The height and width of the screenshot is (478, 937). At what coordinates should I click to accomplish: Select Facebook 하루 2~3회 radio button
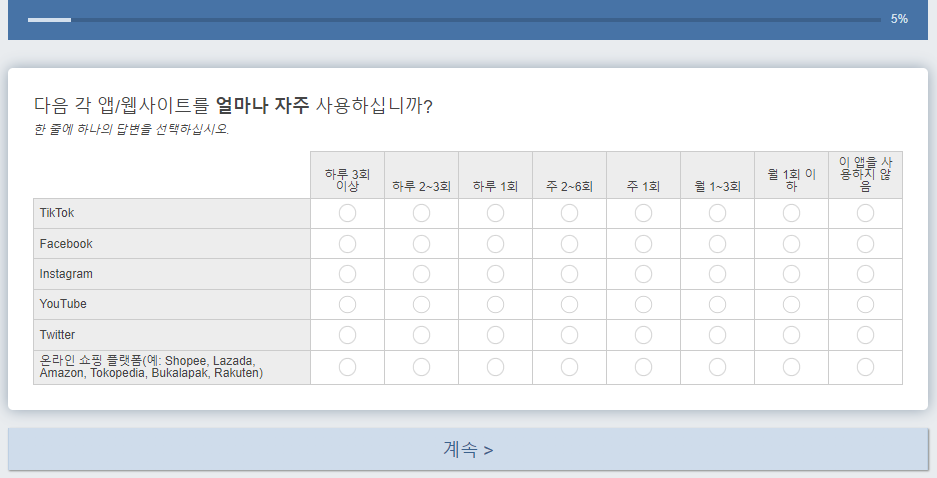point(421,244)
